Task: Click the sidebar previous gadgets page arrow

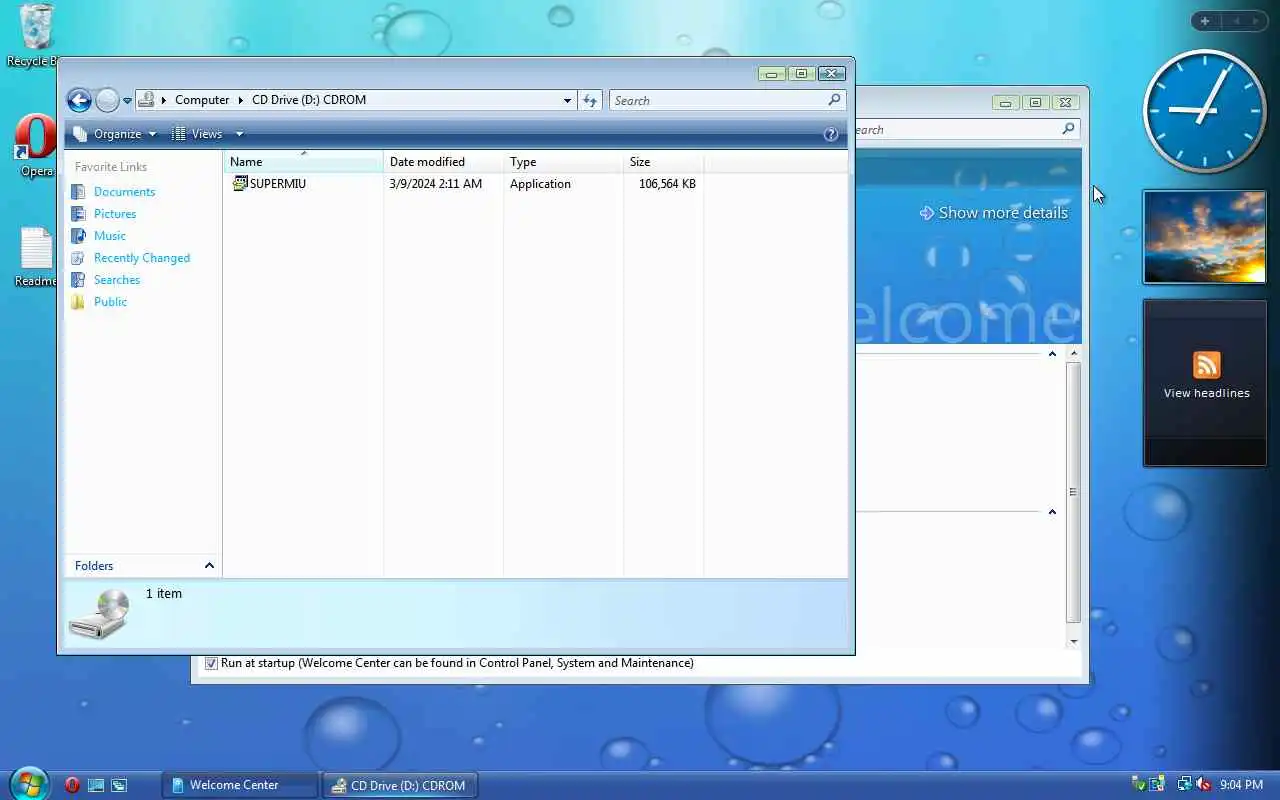Action: 1236,21
